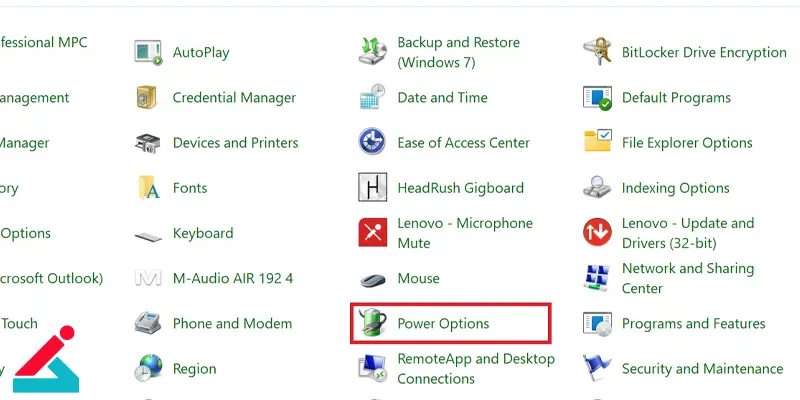Open the Programs and Features link

693,323
